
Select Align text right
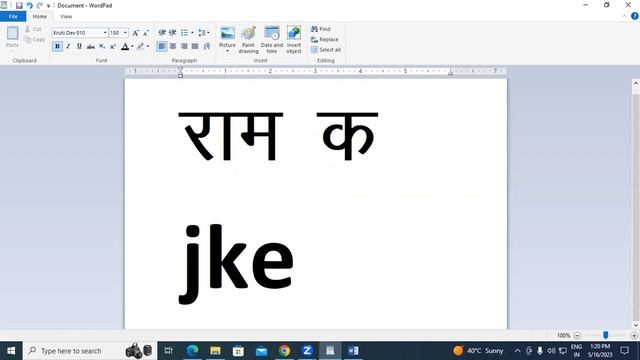[184, 47]
